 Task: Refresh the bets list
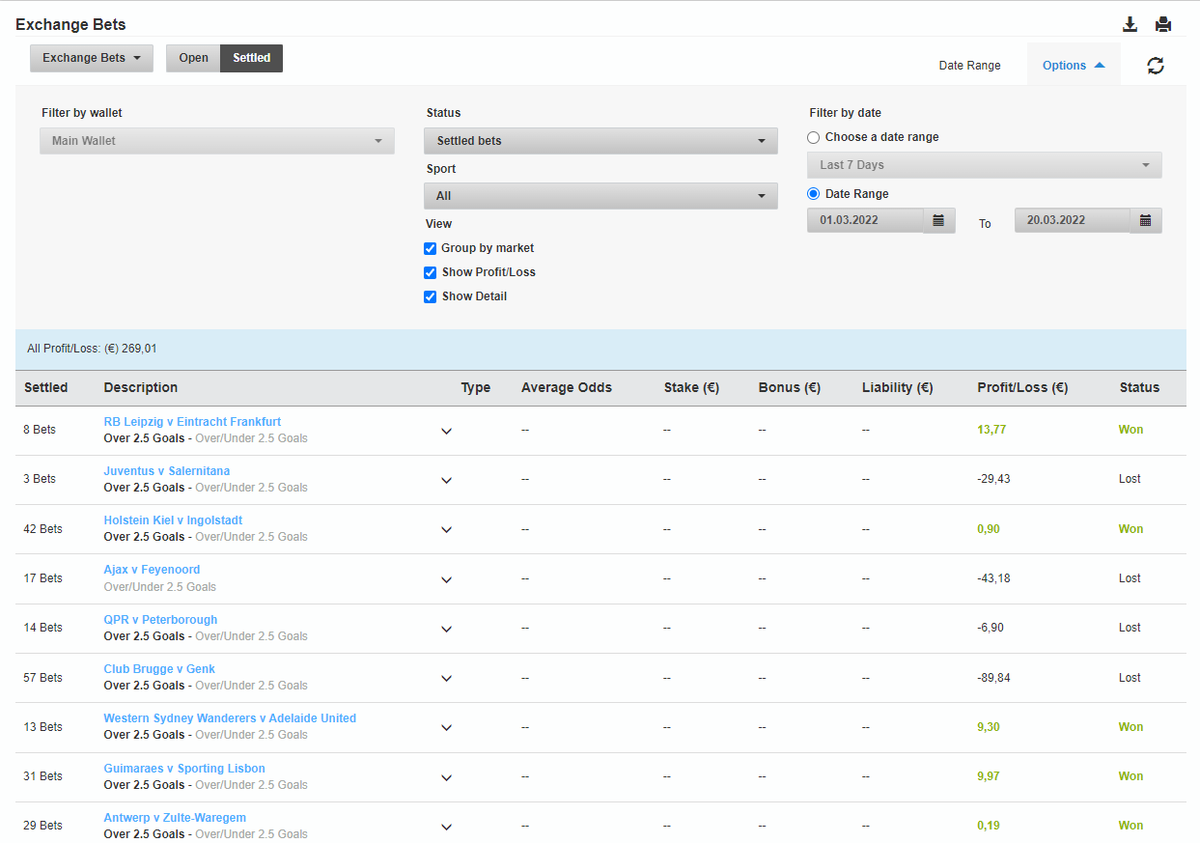tap(1156, 65)
